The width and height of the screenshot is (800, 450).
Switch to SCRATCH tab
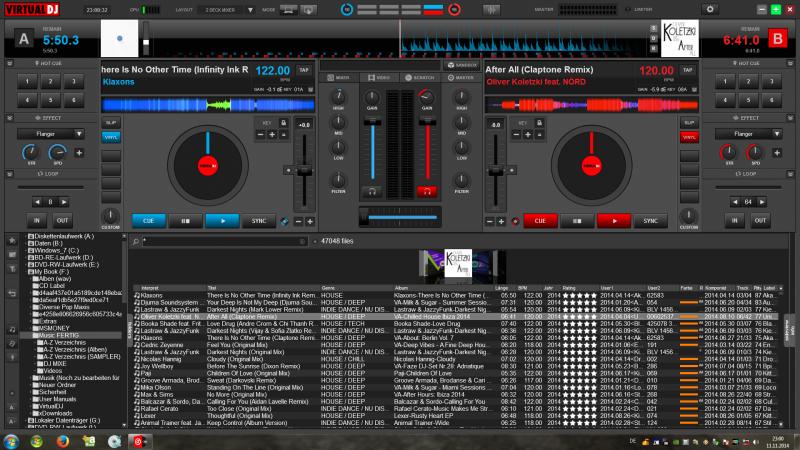click(x=419, y=78)
